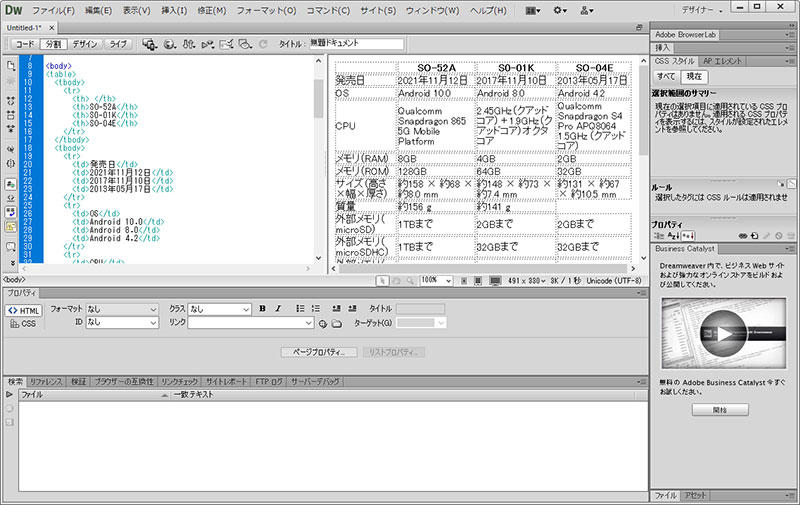Switch to the AP Elements tab
The height and width of the screenshot is (505, 800).
(722, 61)
